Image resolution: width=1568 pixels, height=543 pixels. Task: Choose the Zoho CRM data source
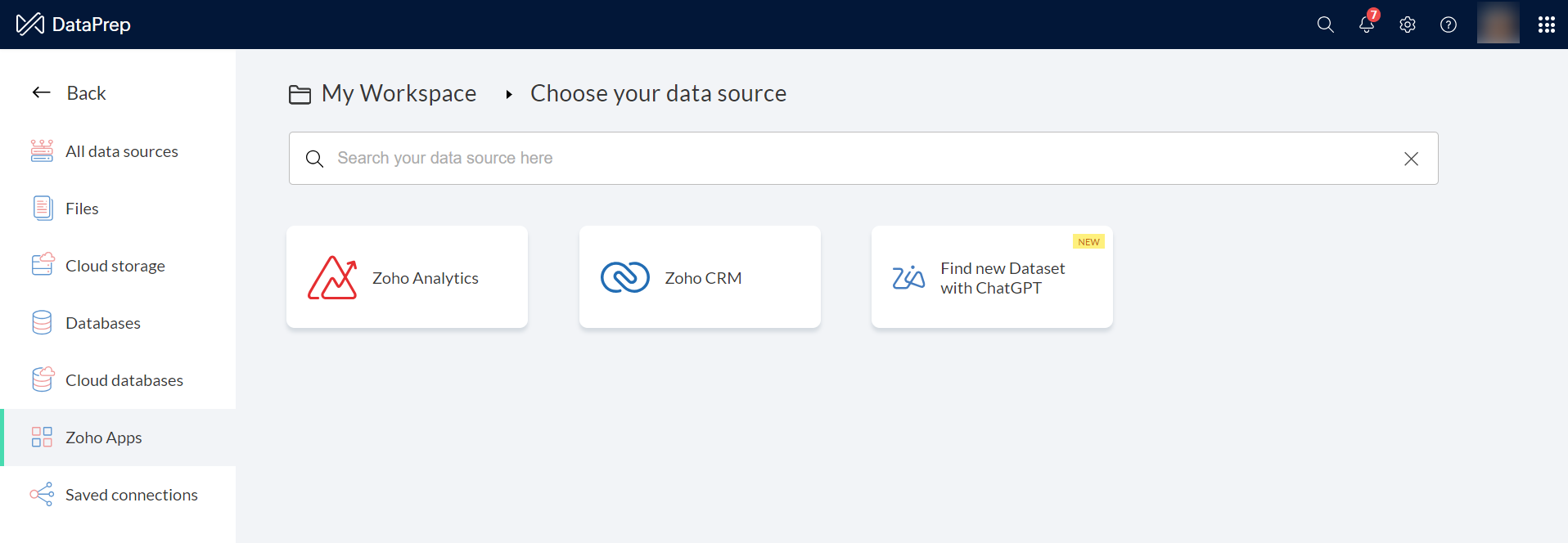pos(700,277)
